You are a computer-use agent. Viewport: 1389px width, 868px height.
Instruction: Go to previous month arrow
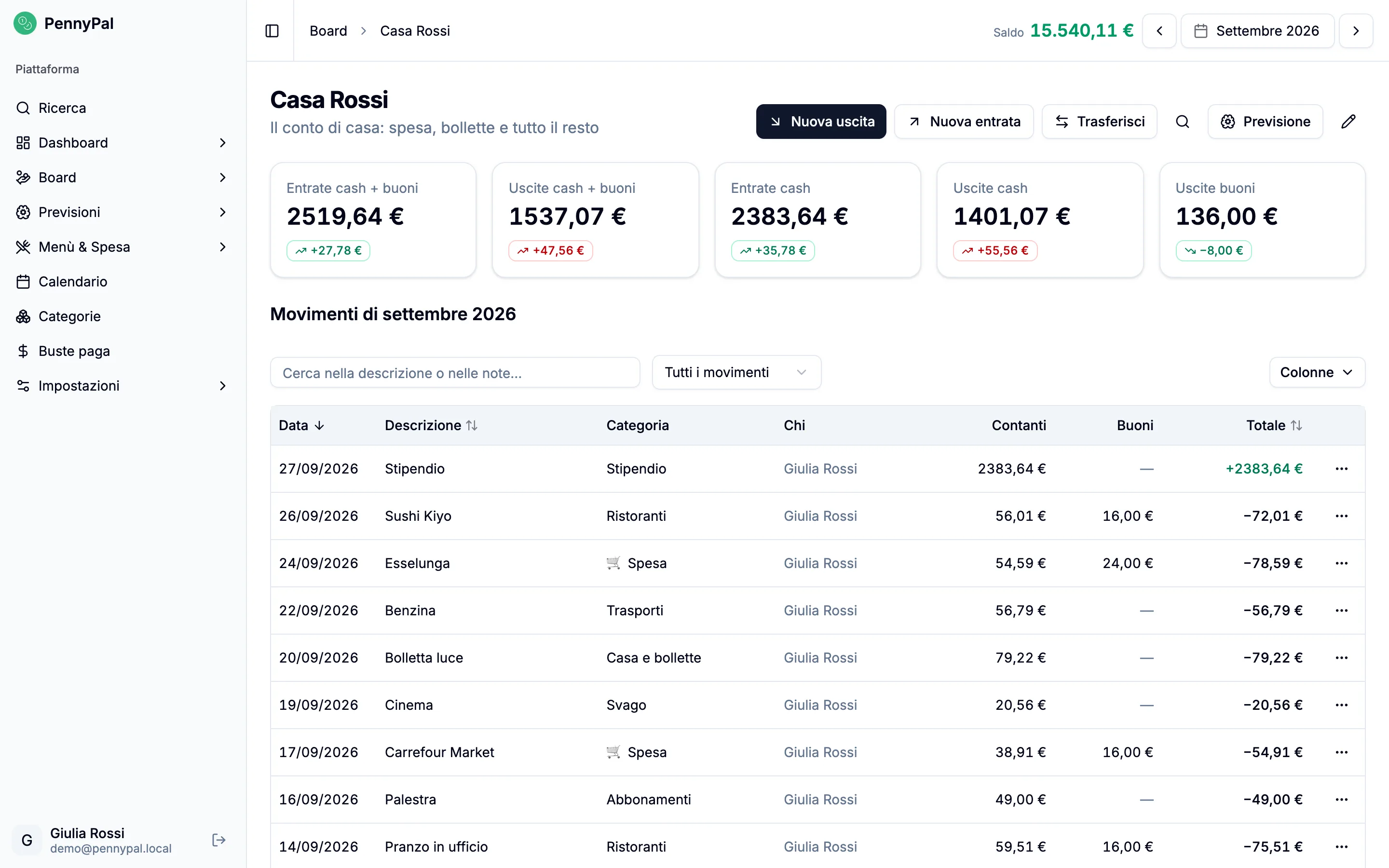pyautogui.click(x=1159, y=31)
